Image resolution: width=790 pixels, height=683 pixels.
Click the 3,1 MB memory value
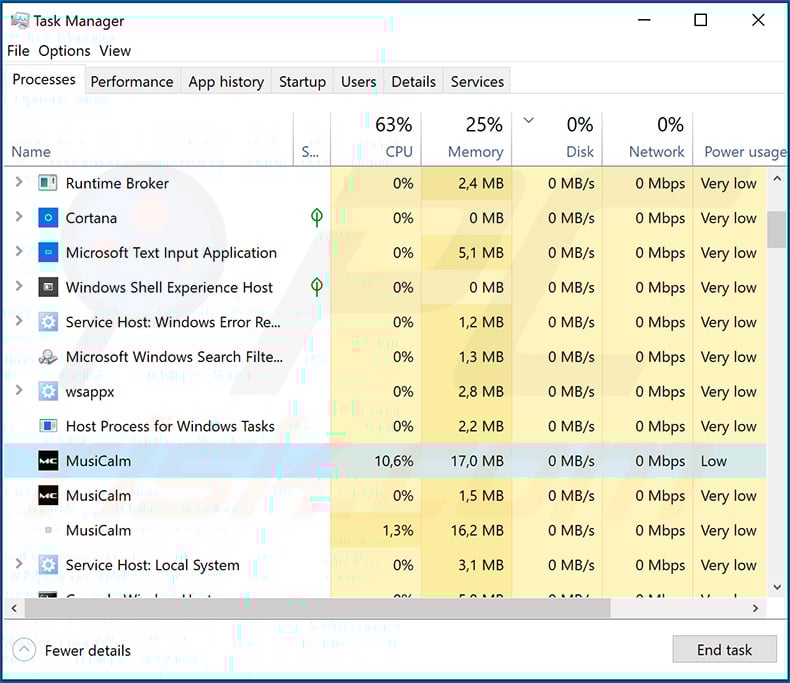[x=481, y=565]
